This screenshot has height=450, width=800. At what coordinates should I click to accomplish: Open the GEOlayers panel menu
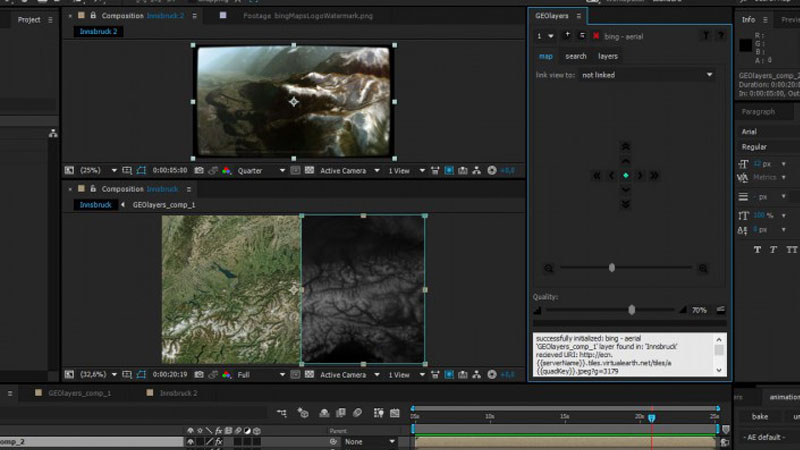pyautogui.click(x=579, y=16)
